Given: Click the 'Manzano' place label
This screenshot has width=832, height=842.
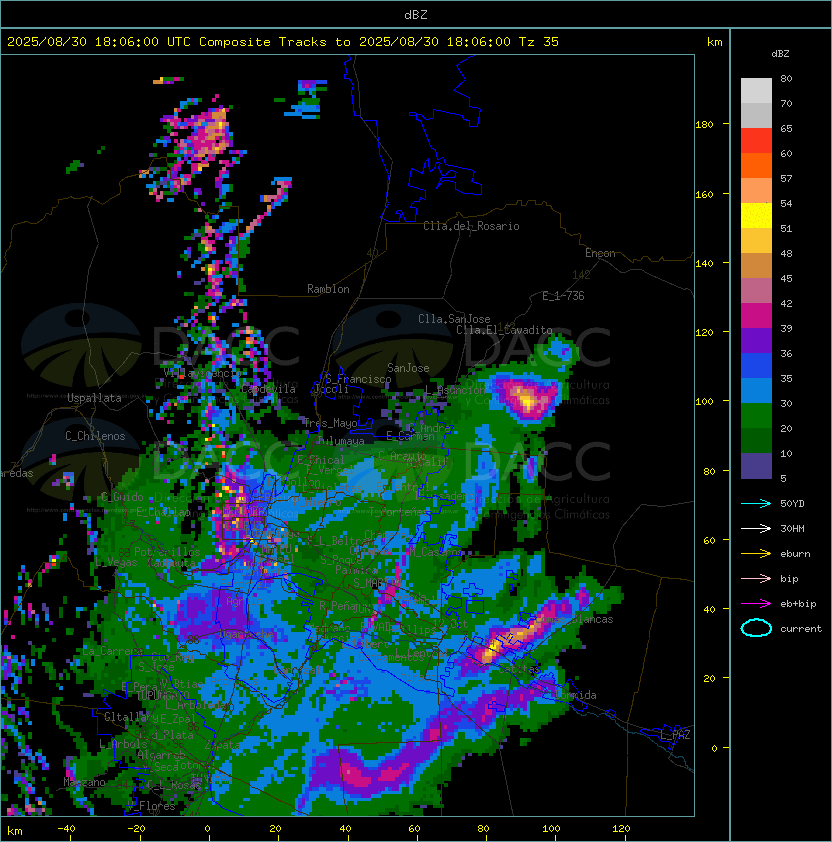Looking at the screenshot, I should (x=84, y=782).
